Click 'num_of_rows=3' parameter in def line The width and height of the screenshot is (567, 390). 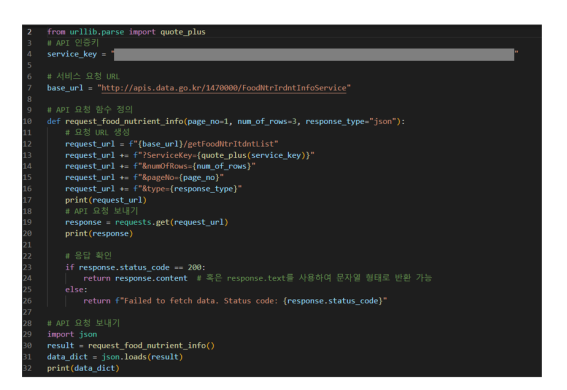[x=267, y=121]
